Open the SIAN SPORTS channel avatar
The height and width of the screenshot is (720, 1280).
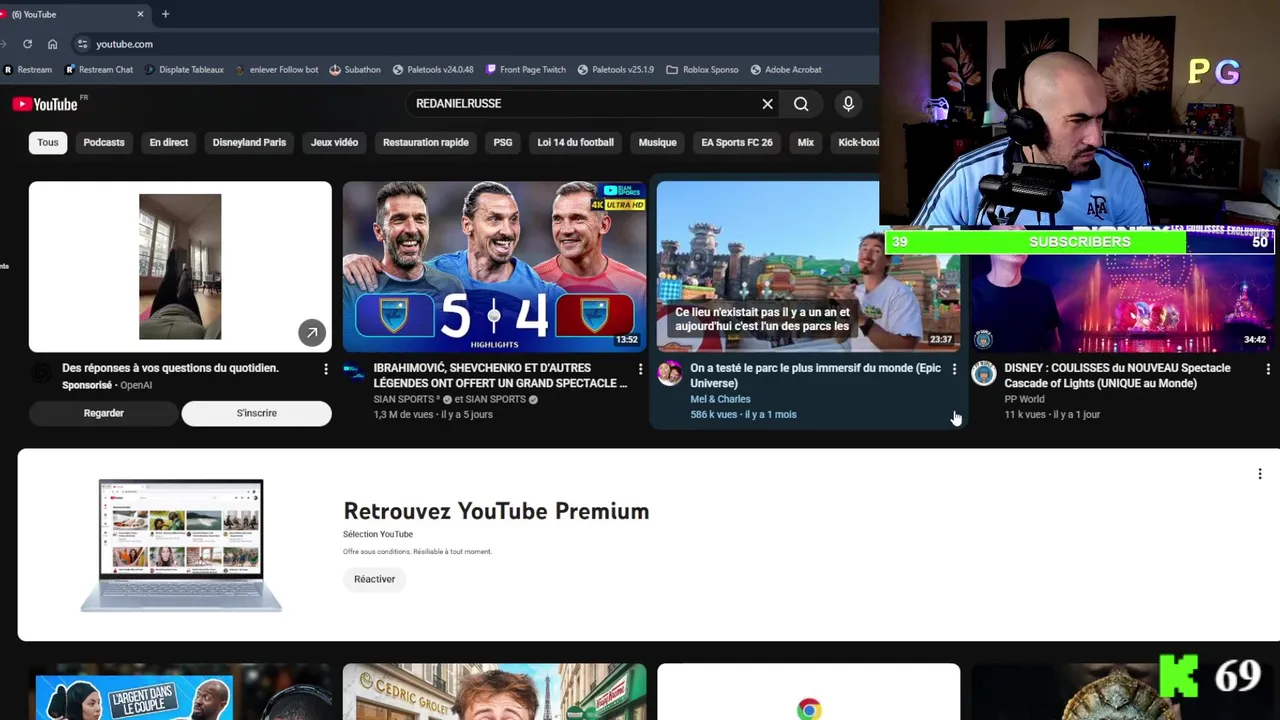(355, 373)
